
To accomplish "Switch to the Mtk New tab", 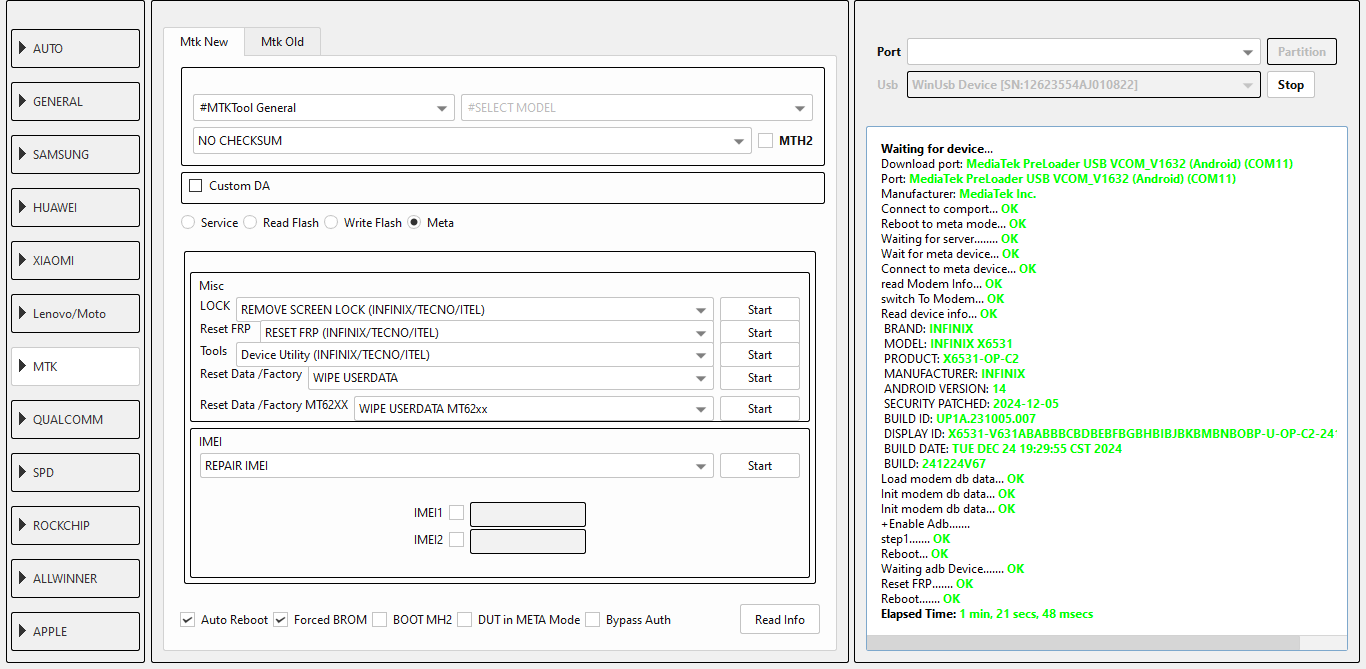I will pos(204,41).
